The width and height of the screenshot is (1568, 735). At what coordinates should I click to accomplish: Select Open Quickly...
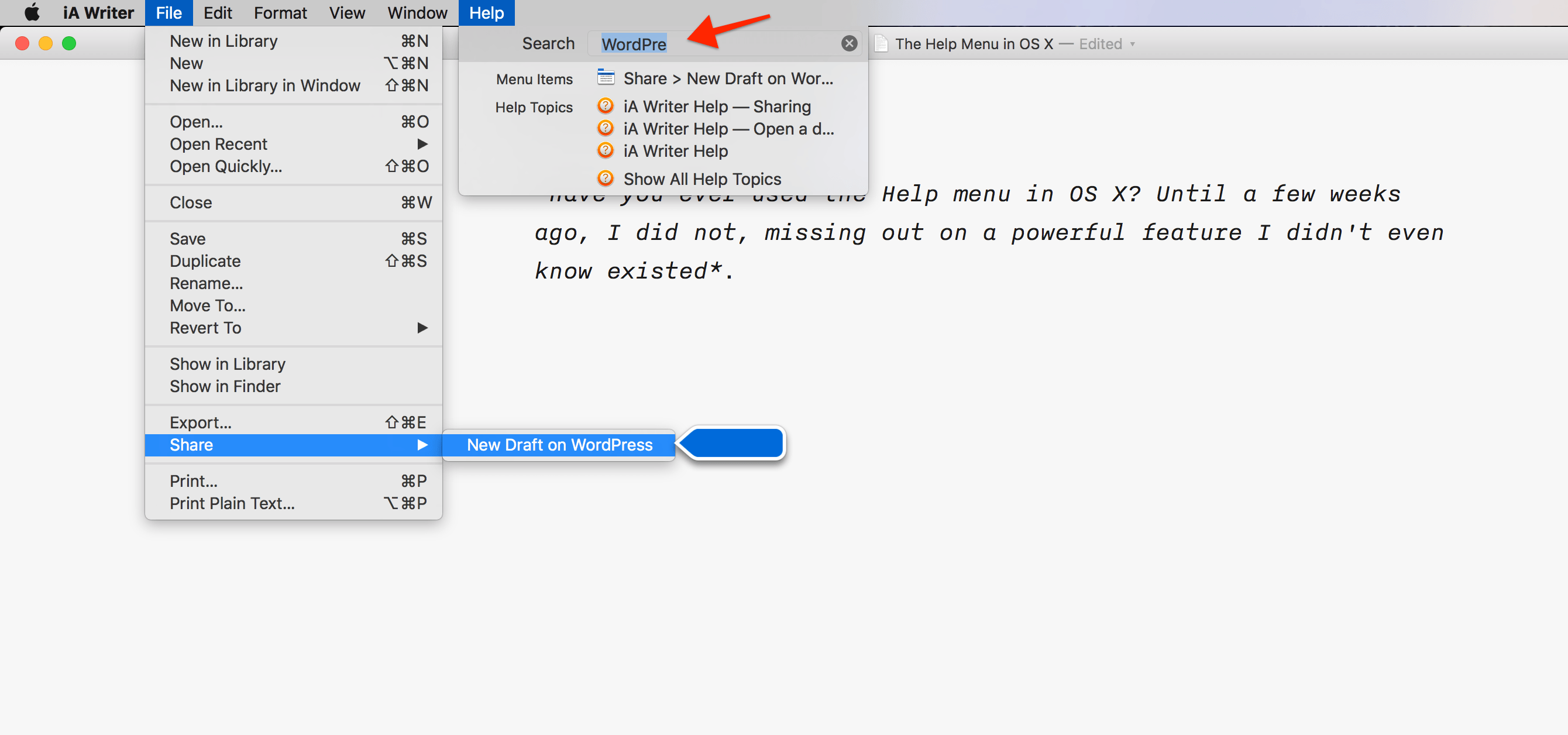click(x=293, y=166)
